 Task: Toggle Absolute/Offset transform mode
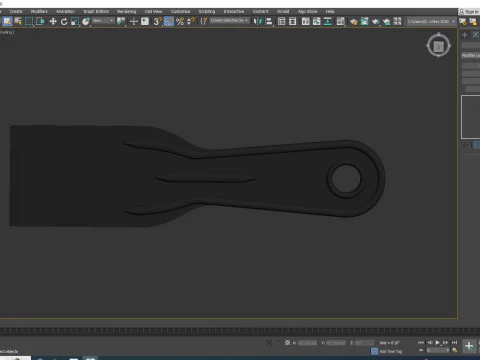(287, 343)
